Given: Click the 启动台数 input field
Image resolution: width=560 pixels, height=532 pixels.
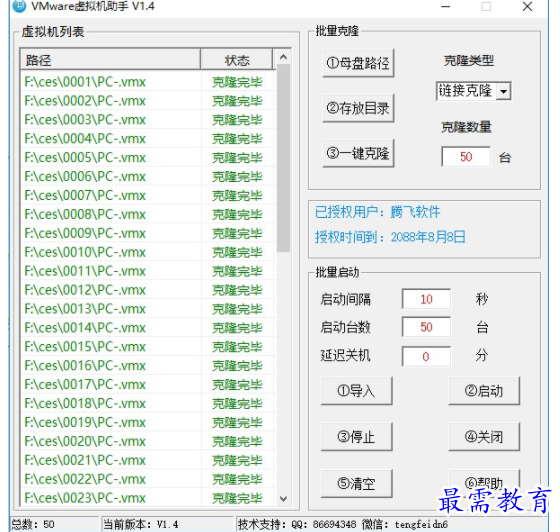Looking at the screenshot, I should tap(426, 327).
